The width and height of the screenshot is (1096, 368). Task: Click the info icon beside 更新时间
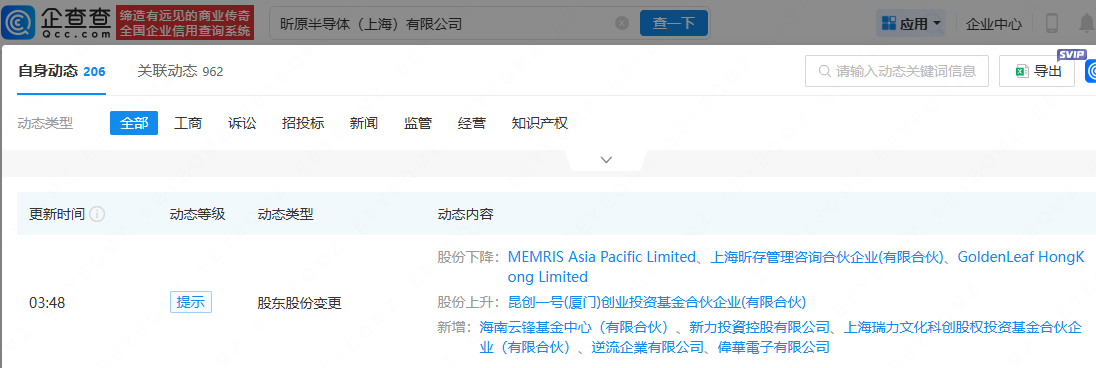[97, 214]
